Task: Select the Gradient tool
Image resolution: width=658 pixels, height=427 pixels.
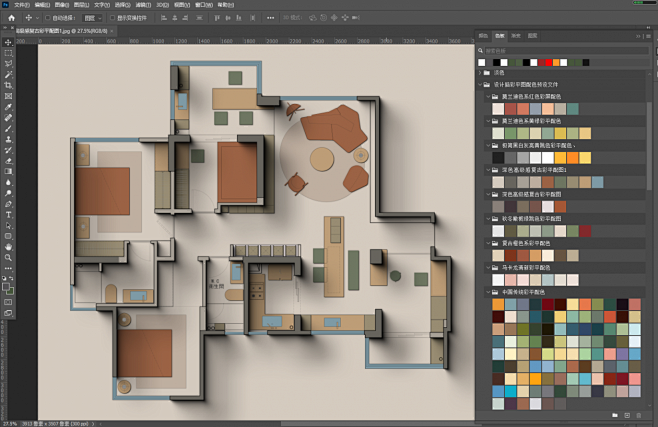Action: pos(8,172)
